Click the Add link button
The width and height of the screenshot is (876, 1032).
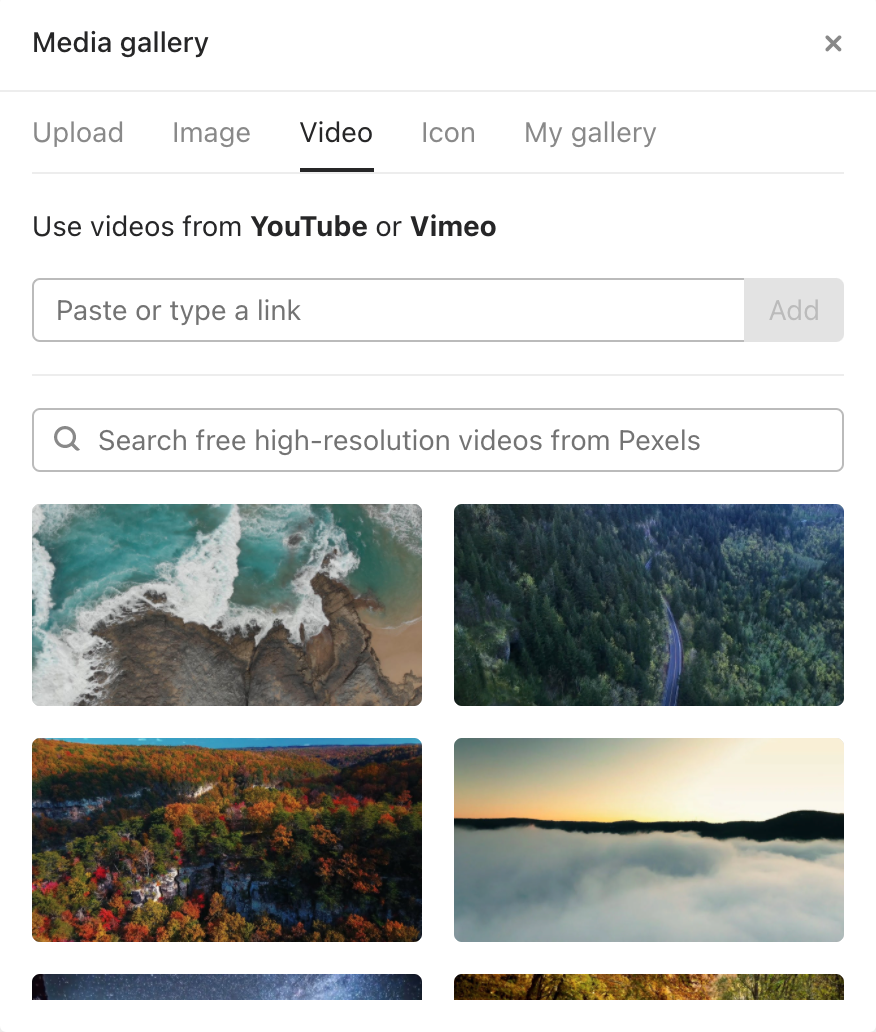click(794, 310)
